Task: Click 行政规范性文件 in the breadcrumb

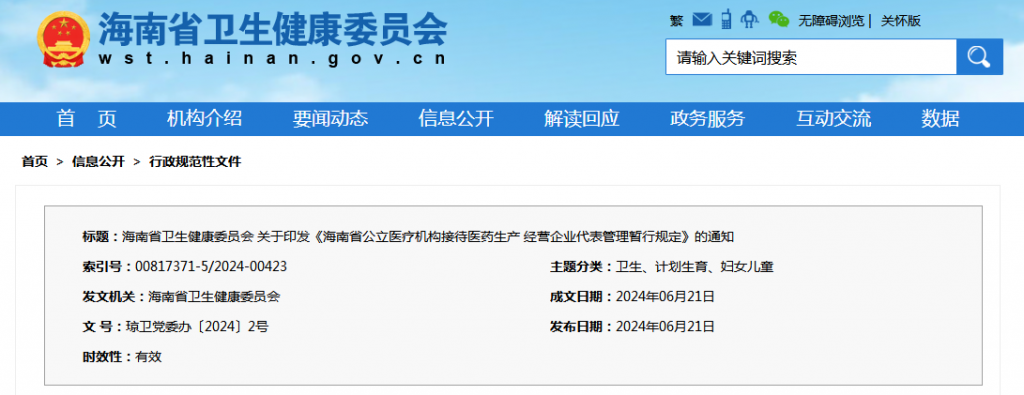Action: click(x=195, y=162)
